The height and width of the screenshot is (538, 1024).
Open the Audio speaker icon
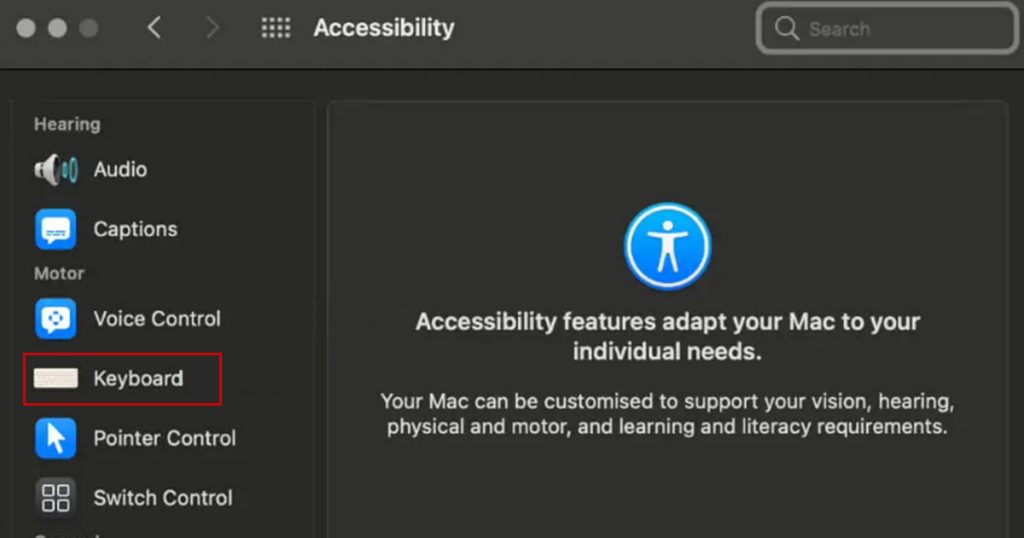[x=56, y=170]
